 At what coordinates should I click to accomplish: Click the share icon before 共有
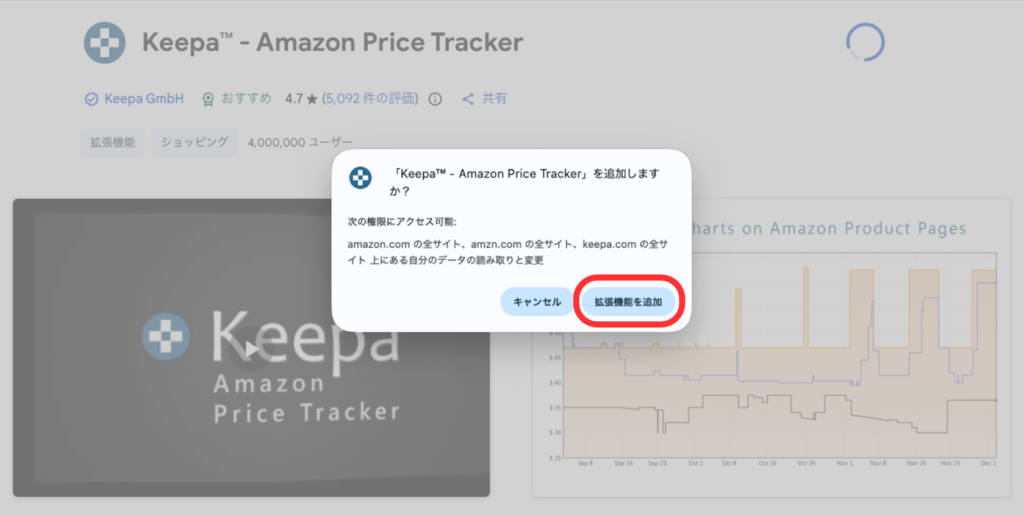coord(467,99)
